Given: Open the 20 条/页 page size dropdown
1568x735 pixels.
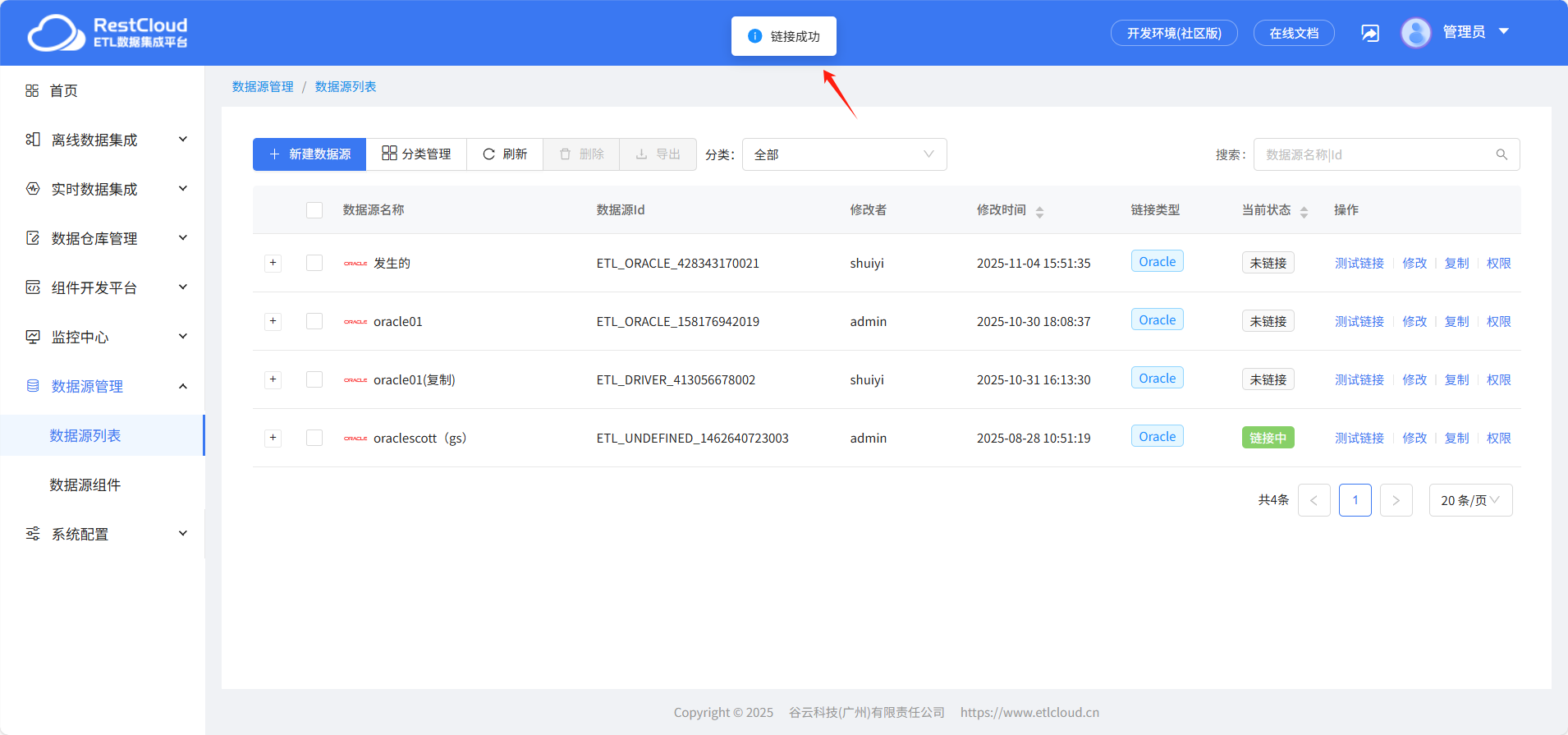Looking at the screenshot, I should pos(1471,500).
